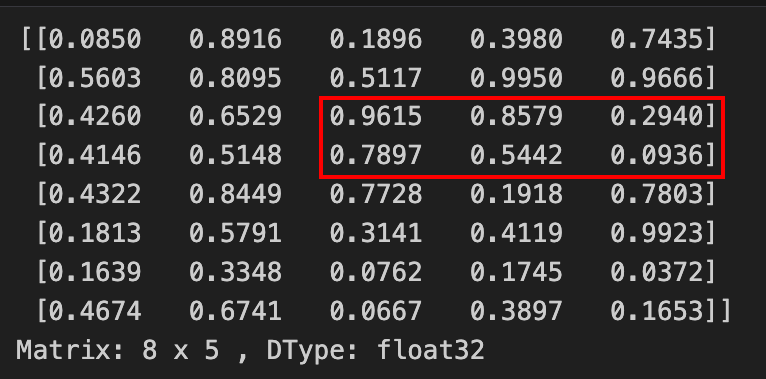766x379 pixels.
Task: Click the matrix value 0.0850
Action: (95, 39)
